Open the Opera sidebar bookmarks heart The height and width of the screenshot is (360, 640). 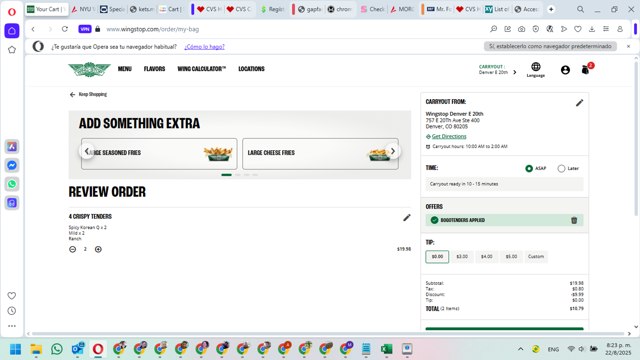coord(12,296)
